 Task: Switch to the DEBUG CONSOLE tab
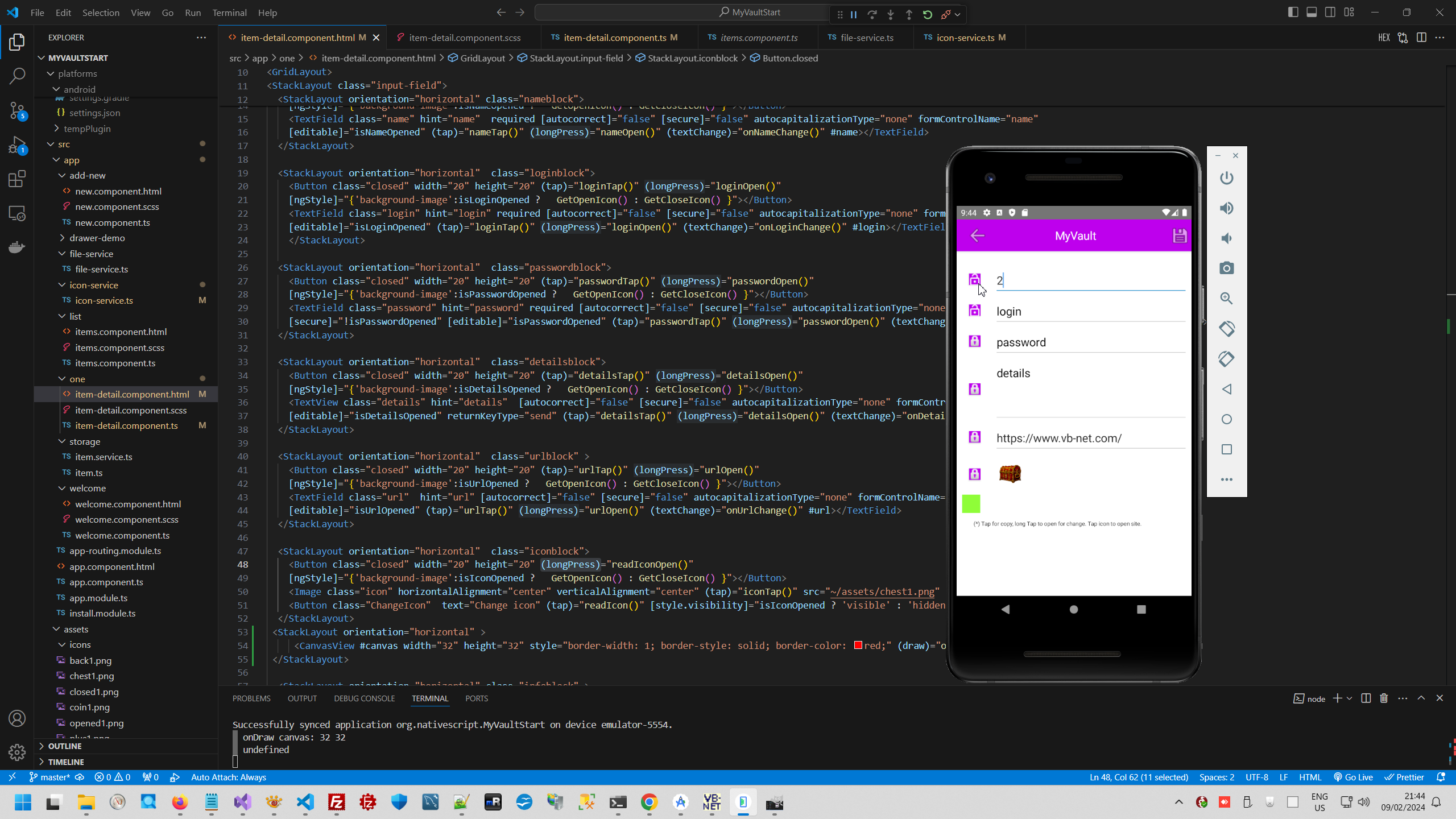(x=364, y=698)
